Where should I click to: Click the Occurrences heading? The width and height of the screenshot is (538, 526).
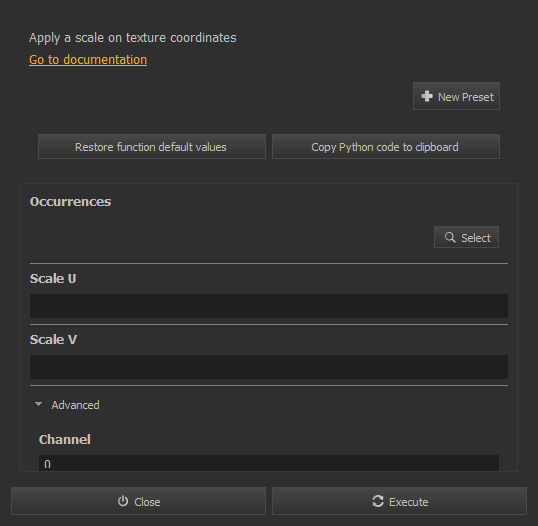[70, 202]
